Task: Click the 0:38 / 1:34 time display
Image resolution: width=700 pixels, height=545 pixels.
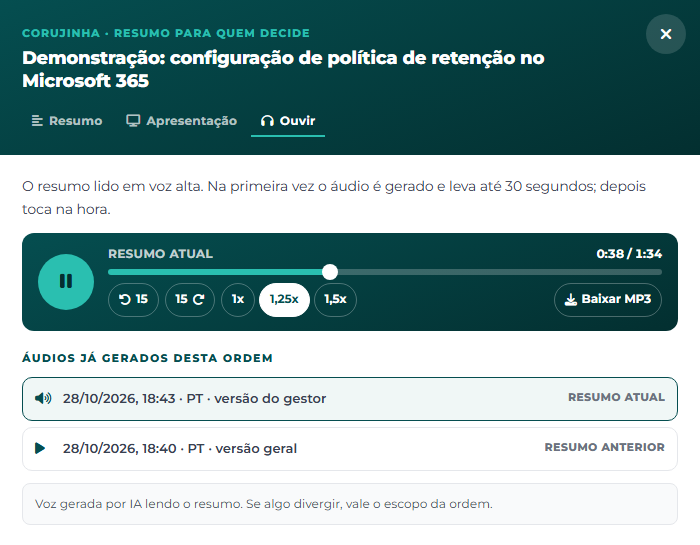Action: point(629,254)
